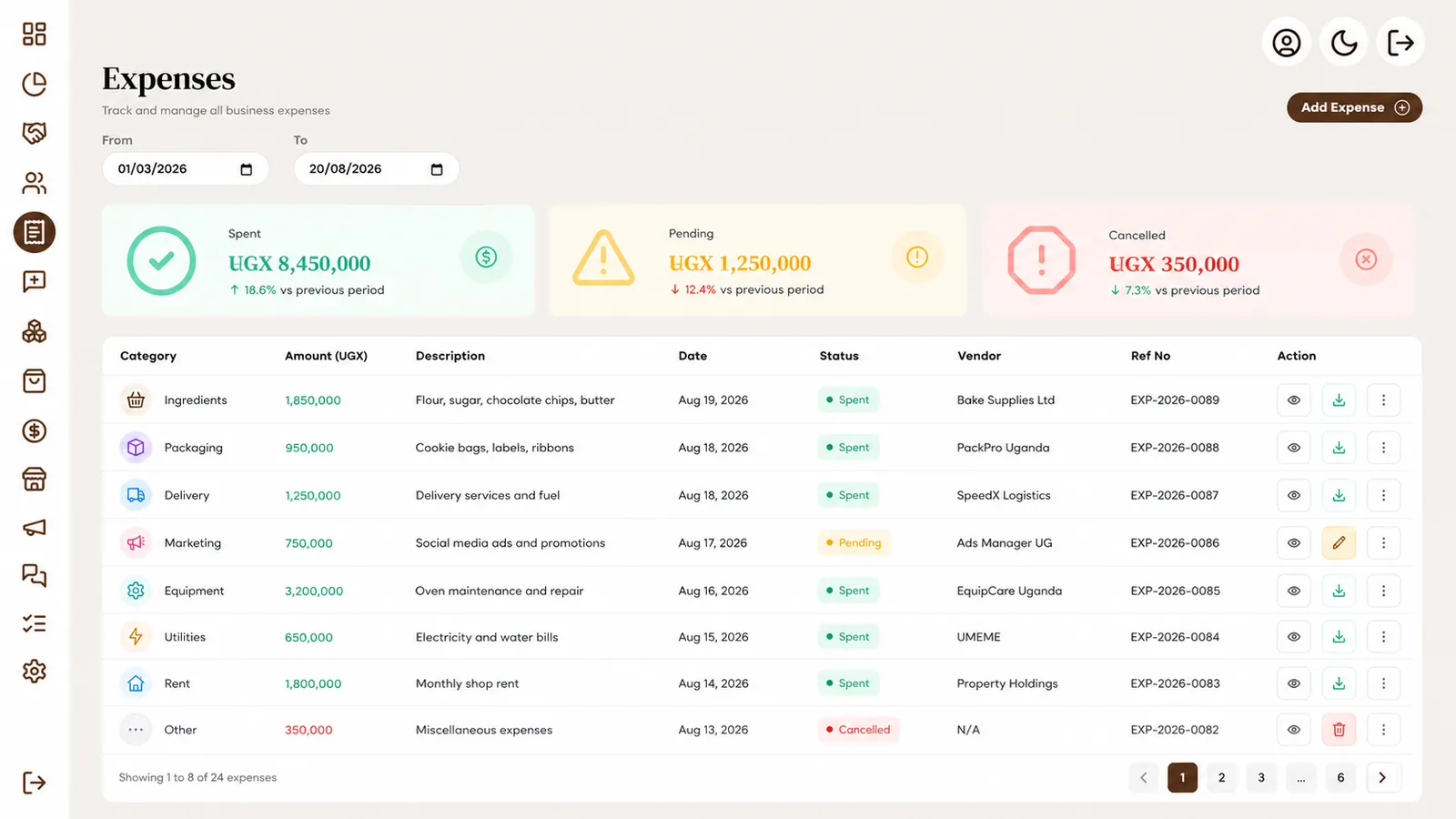This screenshot has width=1456, height=819.
Task: View details of the Utilities expense
Action: [x=1293, y=637]
